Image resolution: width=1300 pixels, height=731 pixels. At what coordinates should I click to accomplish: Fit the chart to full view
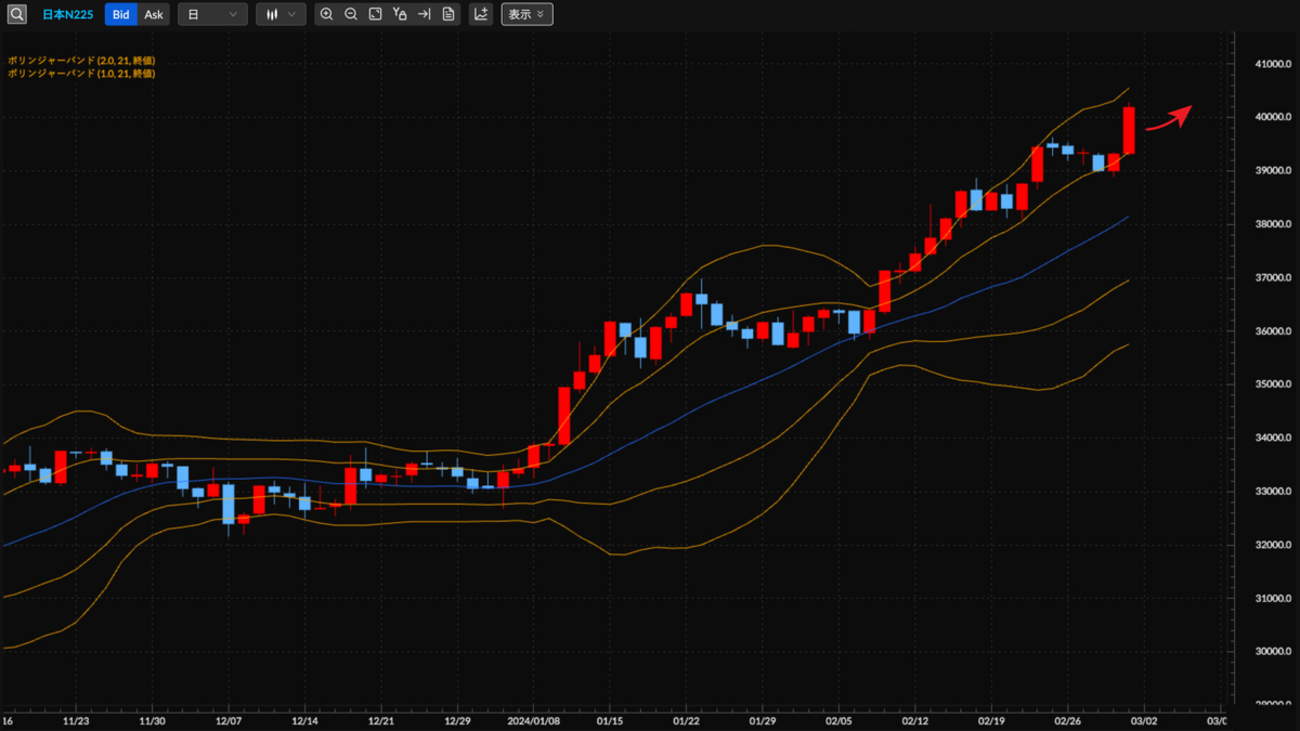click(375, 15)
